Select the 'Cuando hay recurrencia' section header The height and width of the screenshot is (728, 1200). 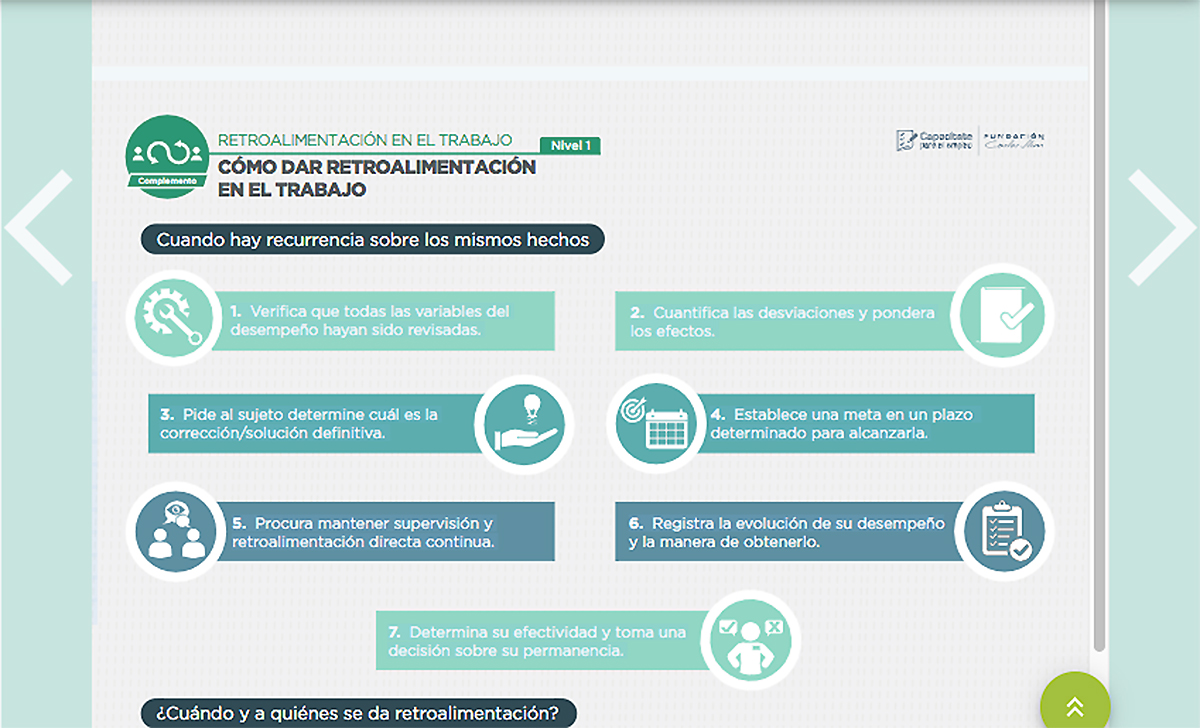coord(373,240)
